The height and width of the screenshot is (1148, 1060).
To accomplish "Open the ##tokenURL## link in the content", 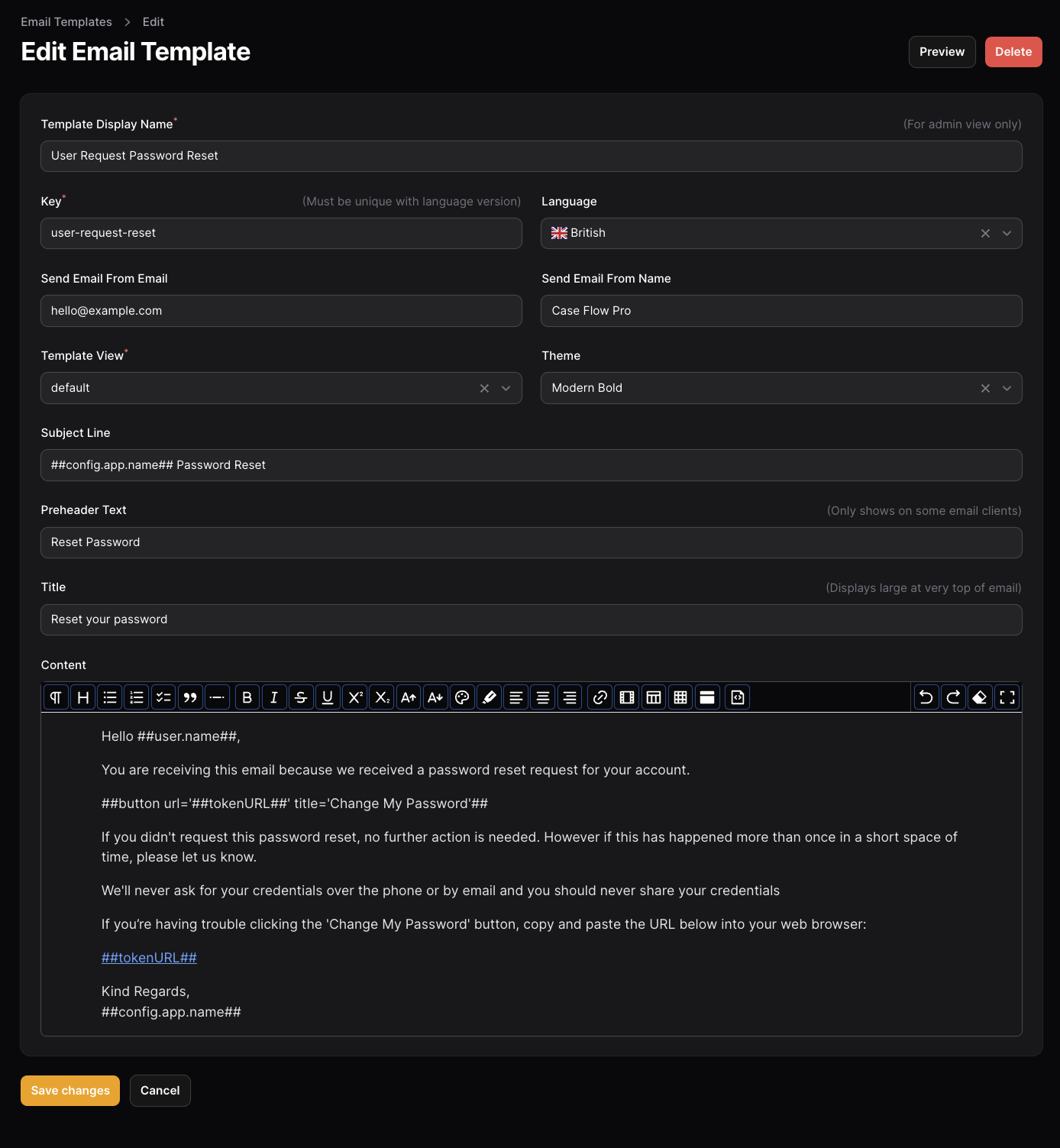I will pyautogui.click(x=149, y=957).
